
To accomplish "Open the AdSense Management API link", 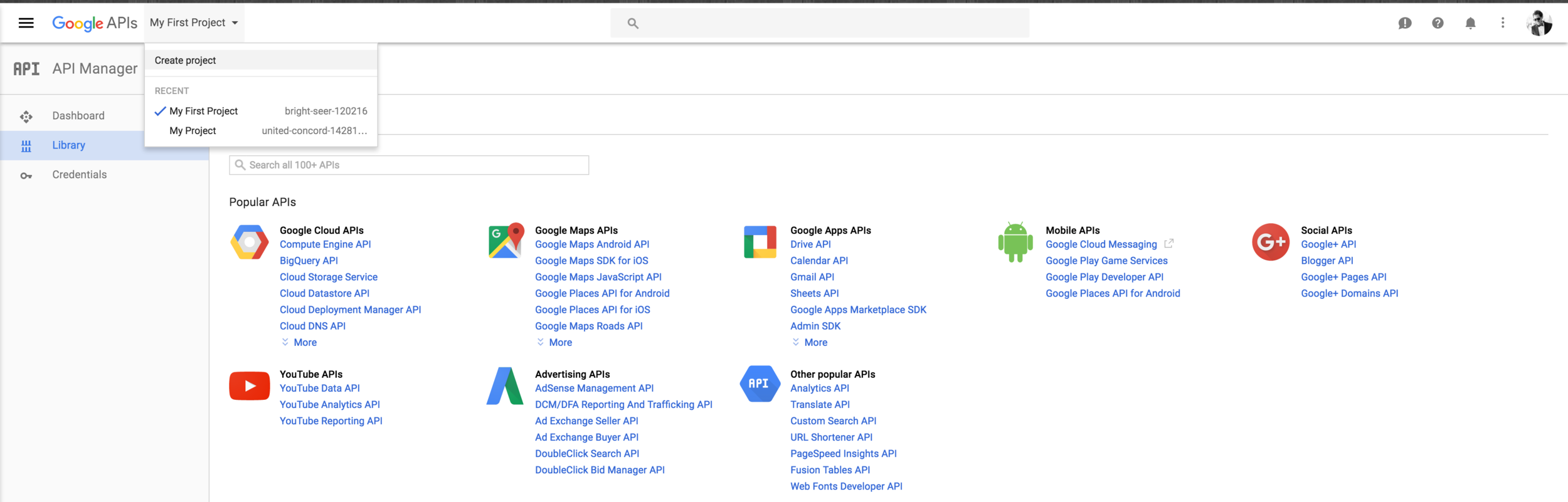I will tap(595, 389).
